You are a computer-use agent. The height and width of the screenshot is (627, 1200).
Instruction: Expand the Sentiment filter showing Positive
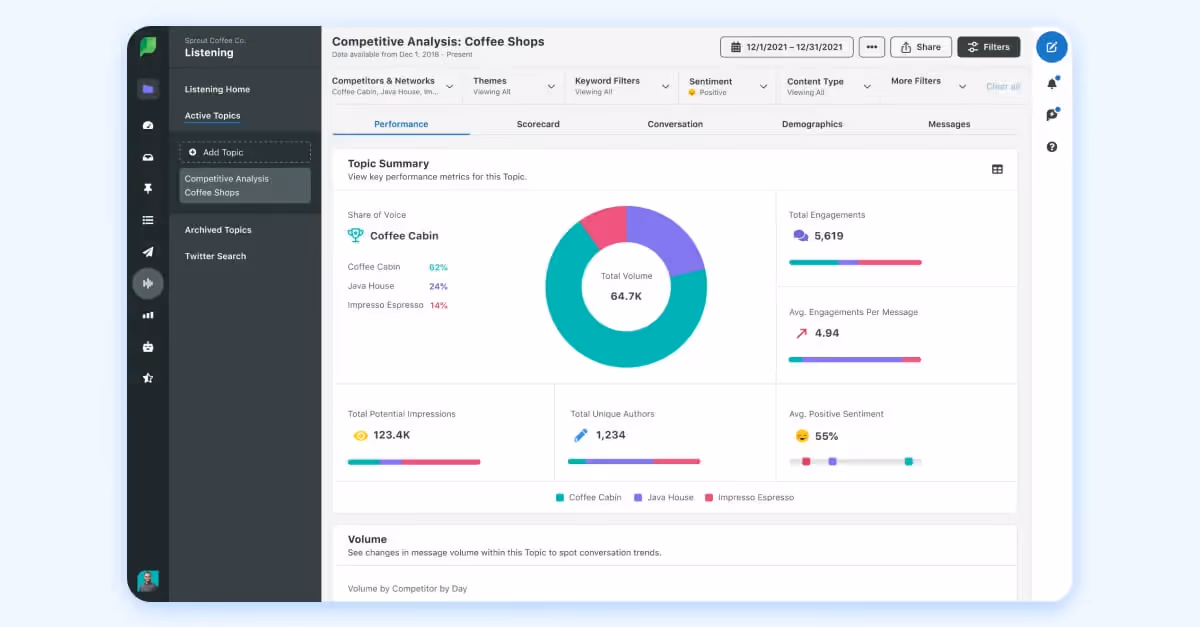point(727,84)
